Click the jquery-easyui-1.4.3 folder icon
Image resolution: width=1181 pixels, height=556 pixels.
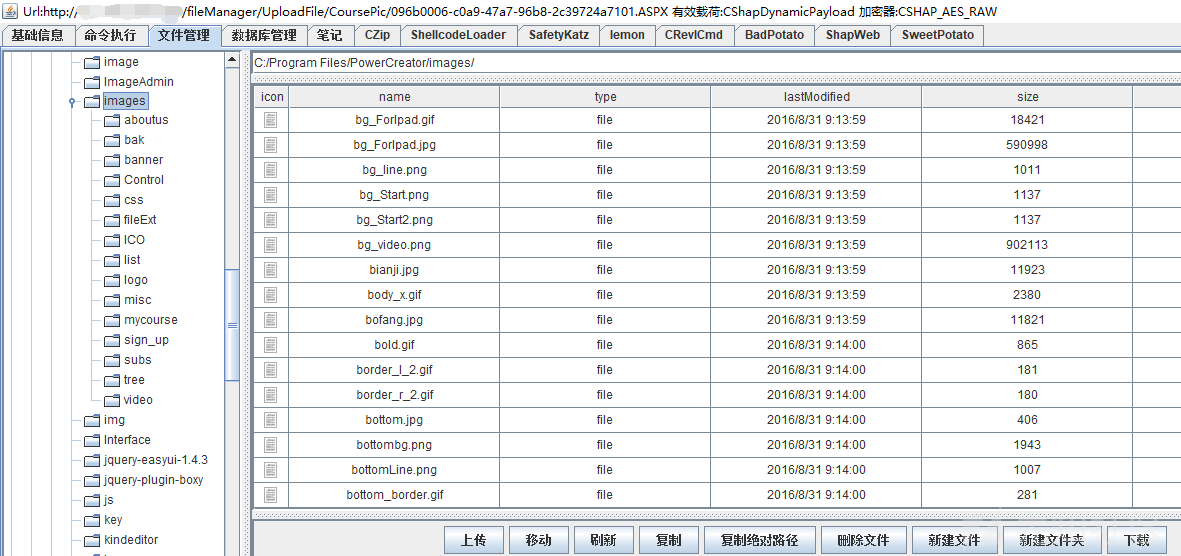click(92, 460)
